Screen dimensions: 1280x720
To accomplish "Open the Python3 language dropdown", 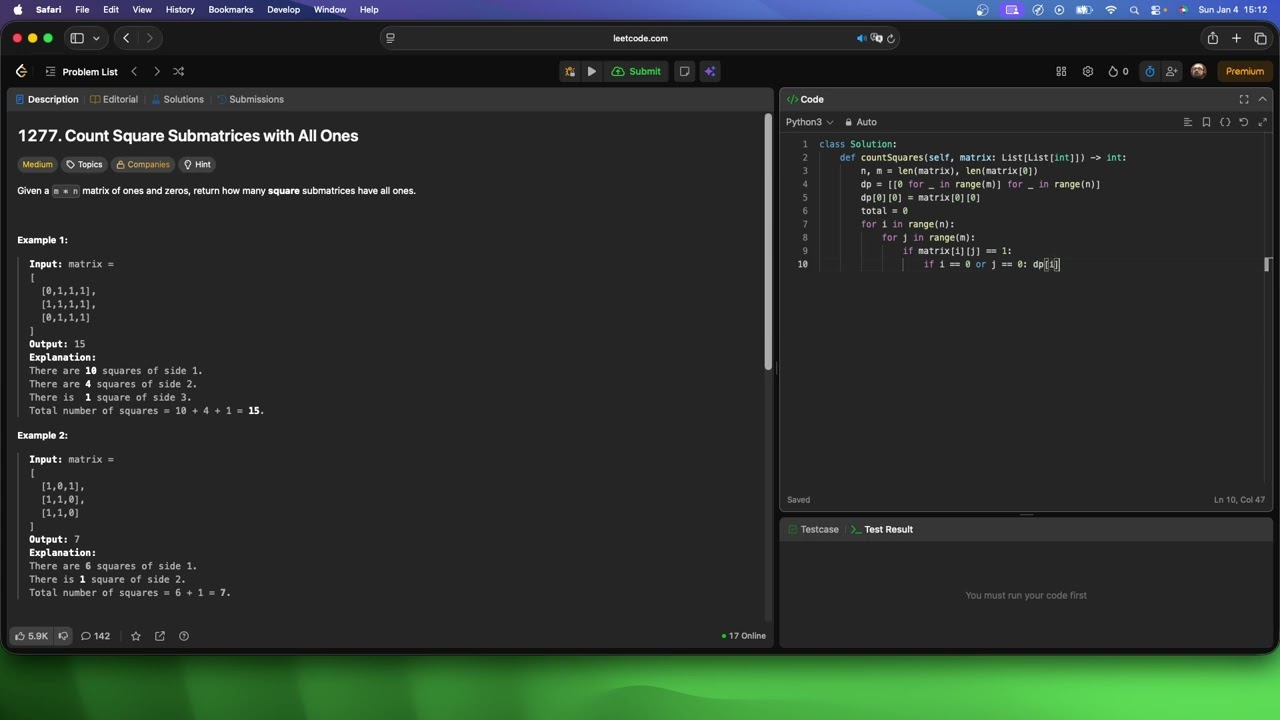I will pos(809,122).
